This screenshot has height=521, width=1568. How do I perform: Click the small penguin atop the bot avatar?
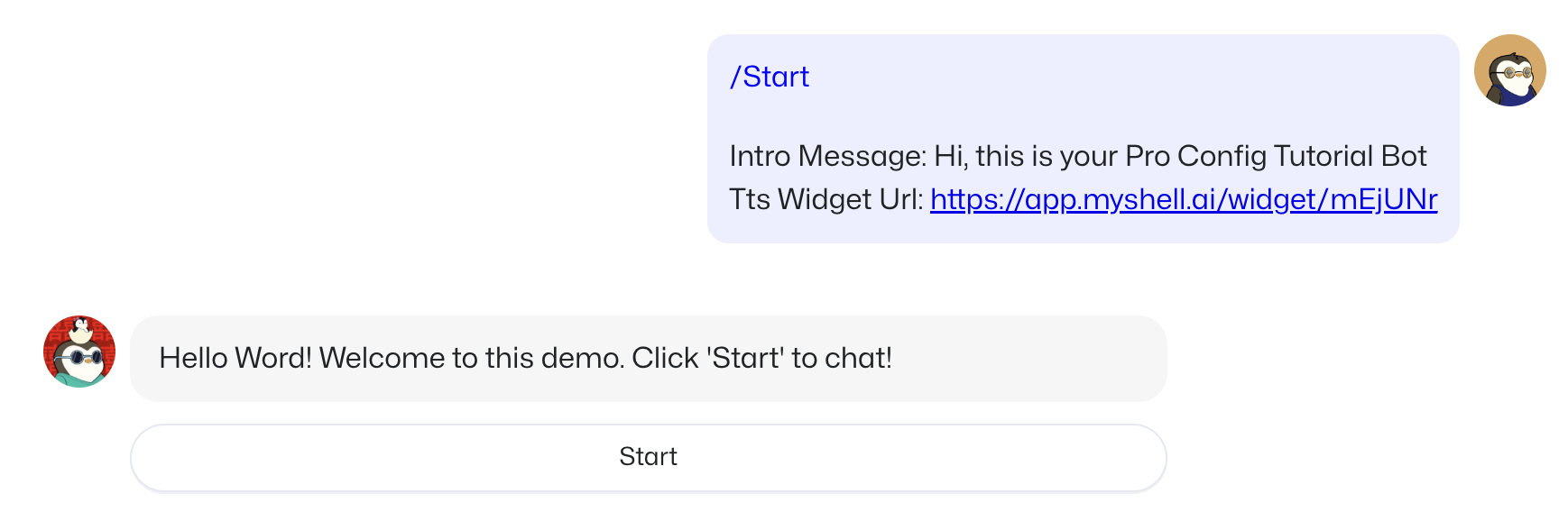point(81,328)
